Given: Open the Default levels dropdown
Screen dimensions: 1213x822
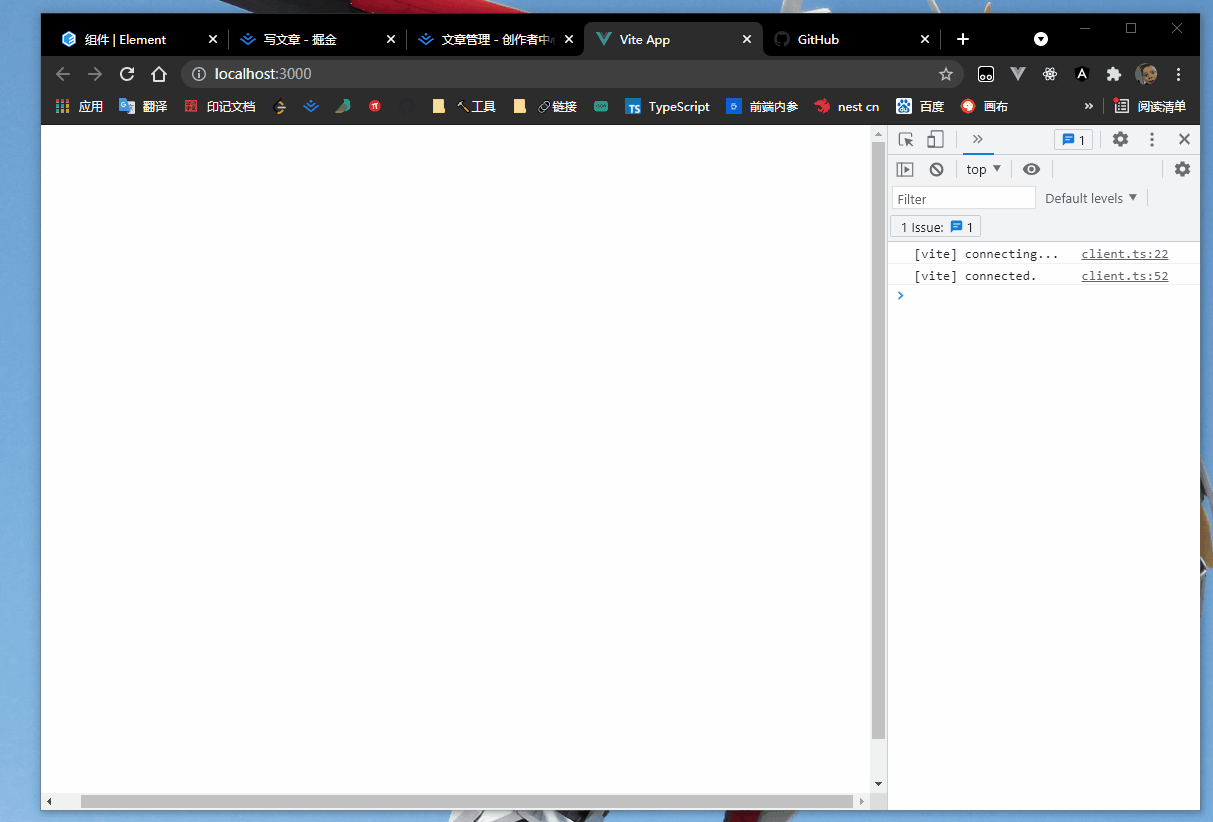Looking at the screenshot, I should point(1091,198).
